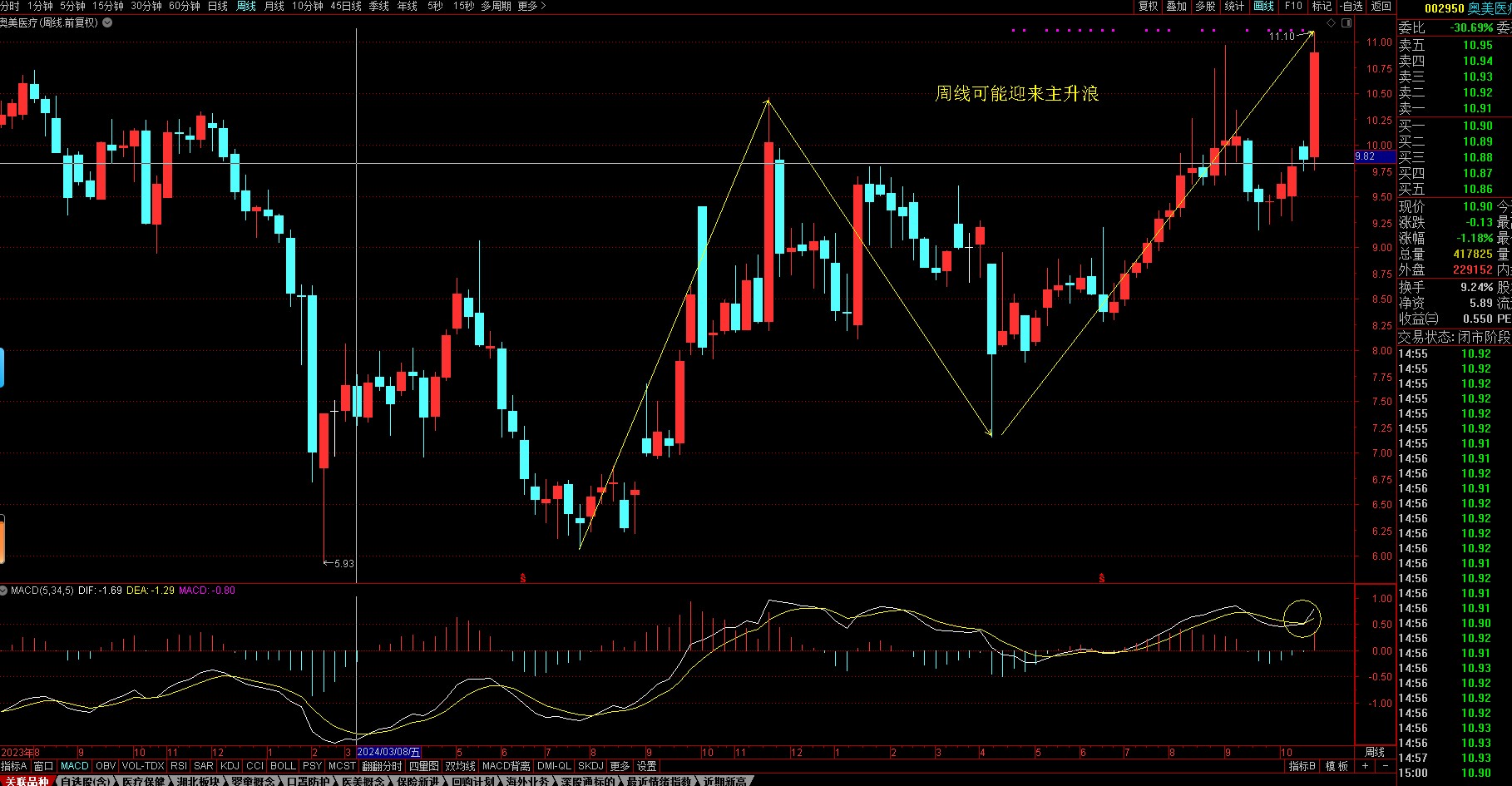
Task: Select the OBV indicator tab
Action: coord(106,766)
